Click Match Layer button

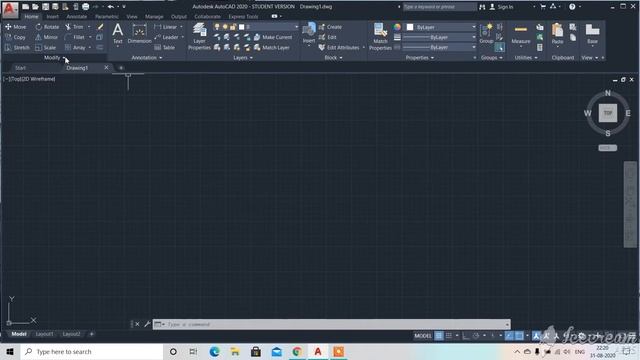point(272,47)
